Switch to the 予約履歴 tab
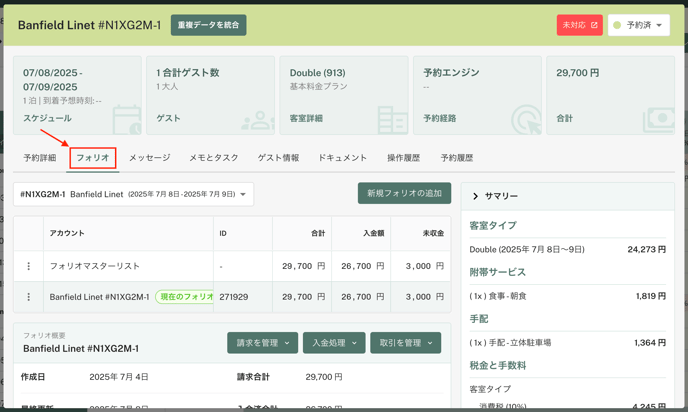Image resolution: width=688 pixels, height=412 pixels. (457, 158)
